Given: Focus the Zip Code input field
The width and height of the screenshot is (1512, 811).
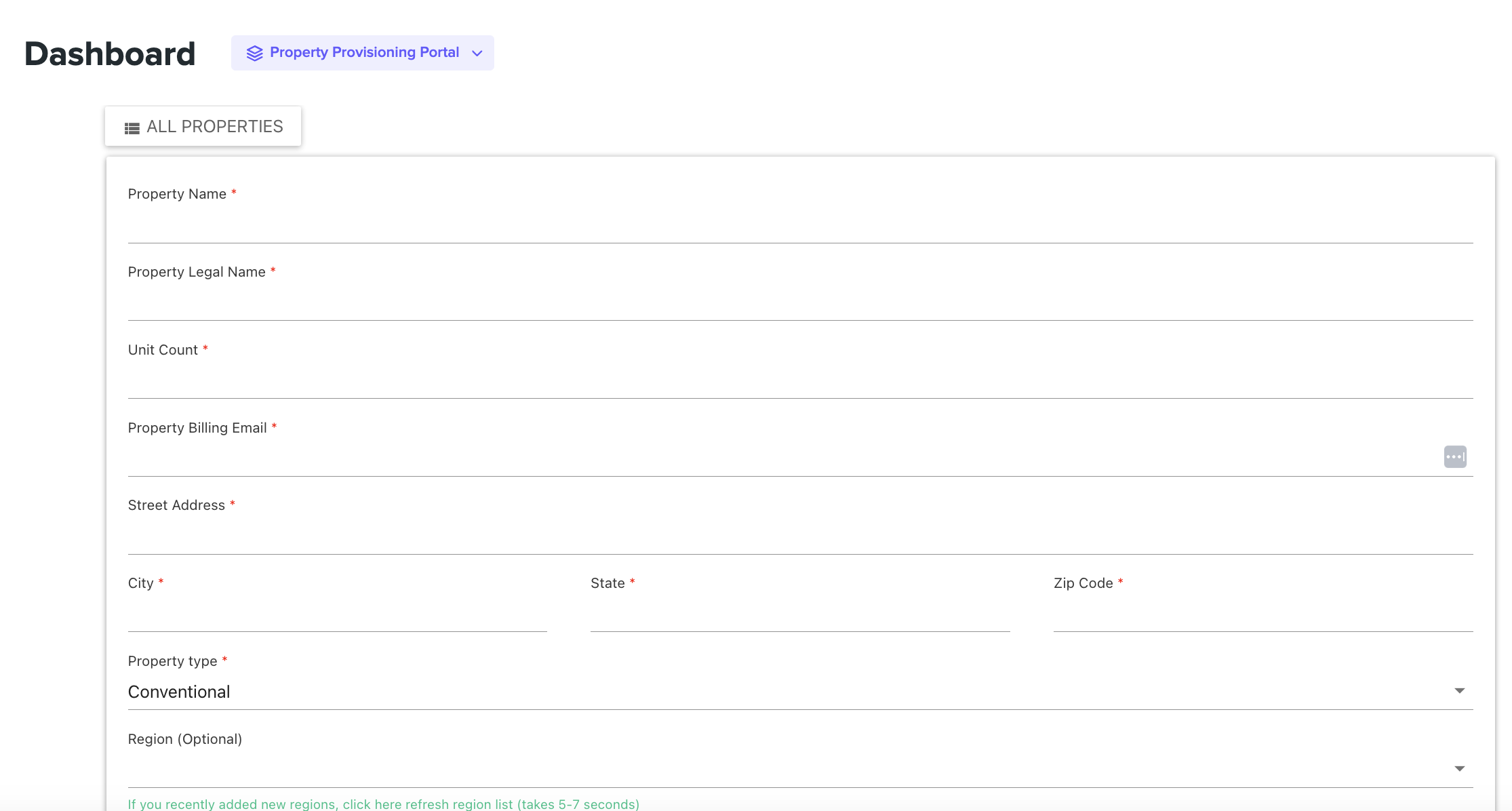Looking at the screenshot, I should click(x=1263, y=614).
